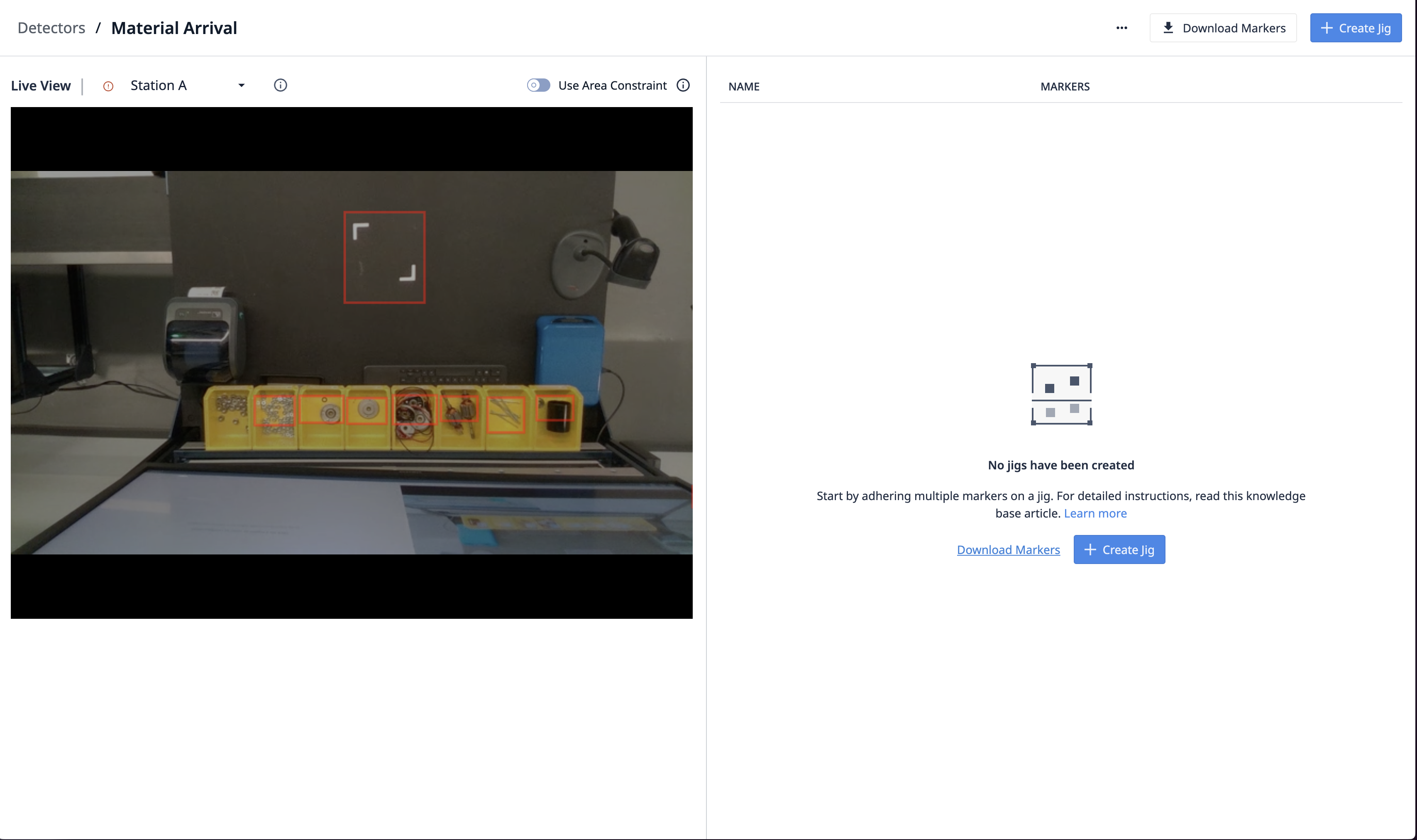Open the Learn more link

(1095, 513)
